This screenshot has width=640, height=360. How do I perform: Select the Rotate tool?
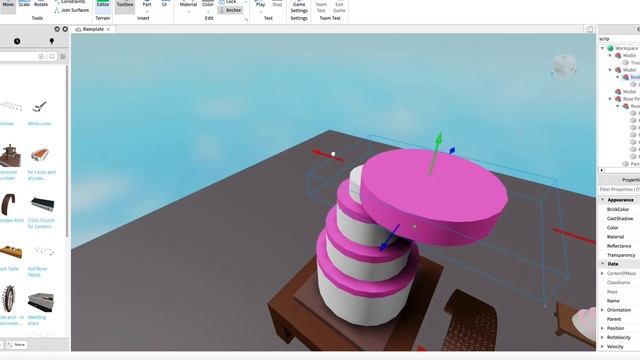click(40, 4)
